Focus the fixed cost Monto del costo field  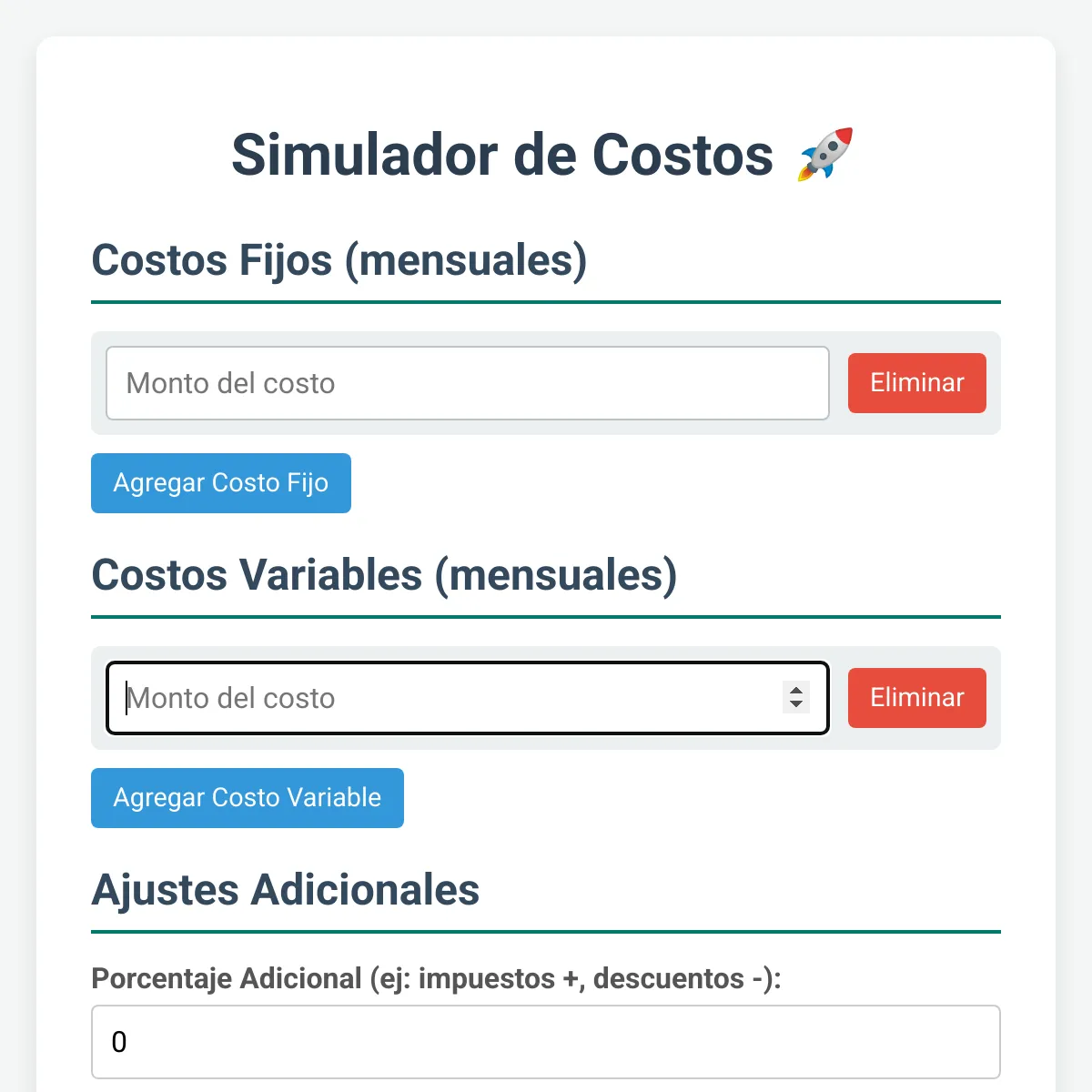[x=467, y=383]
